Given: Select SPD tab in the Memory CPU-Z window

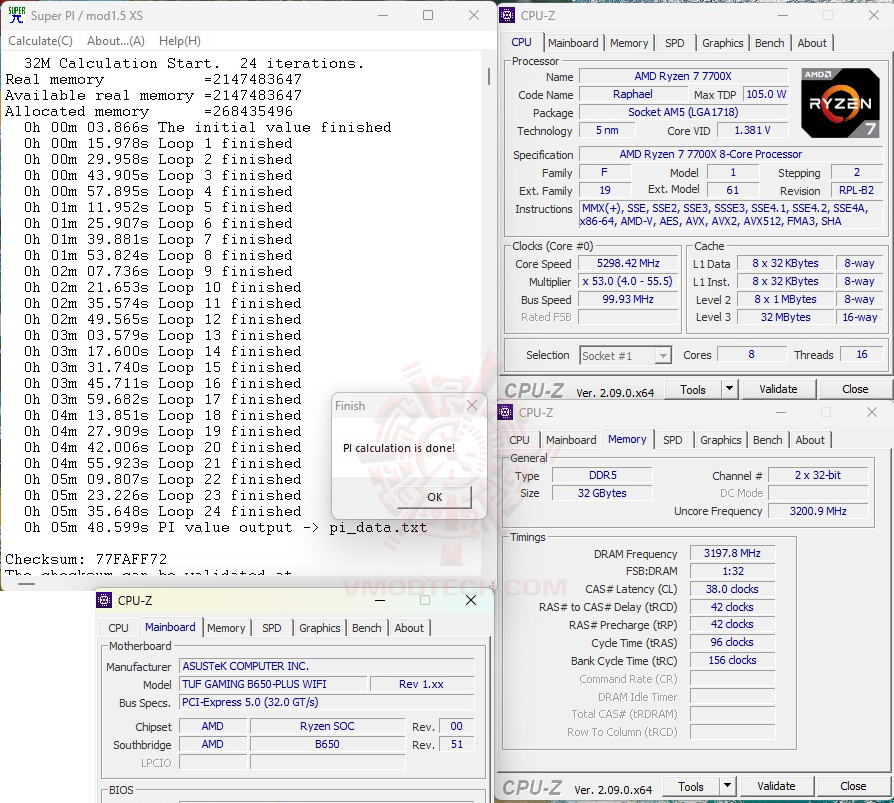Looking at the screenshot, I should click(673, 440).
